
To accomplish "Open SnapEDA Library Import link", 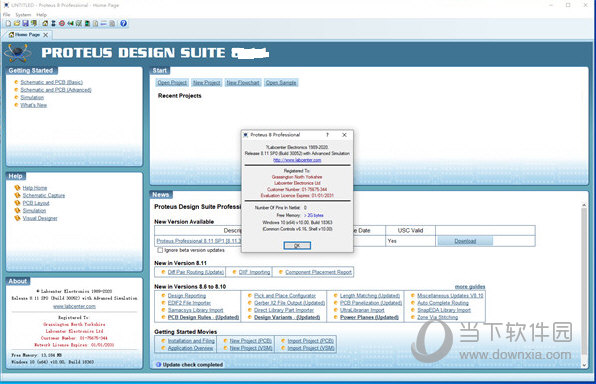I will click(x=444, y=310).
